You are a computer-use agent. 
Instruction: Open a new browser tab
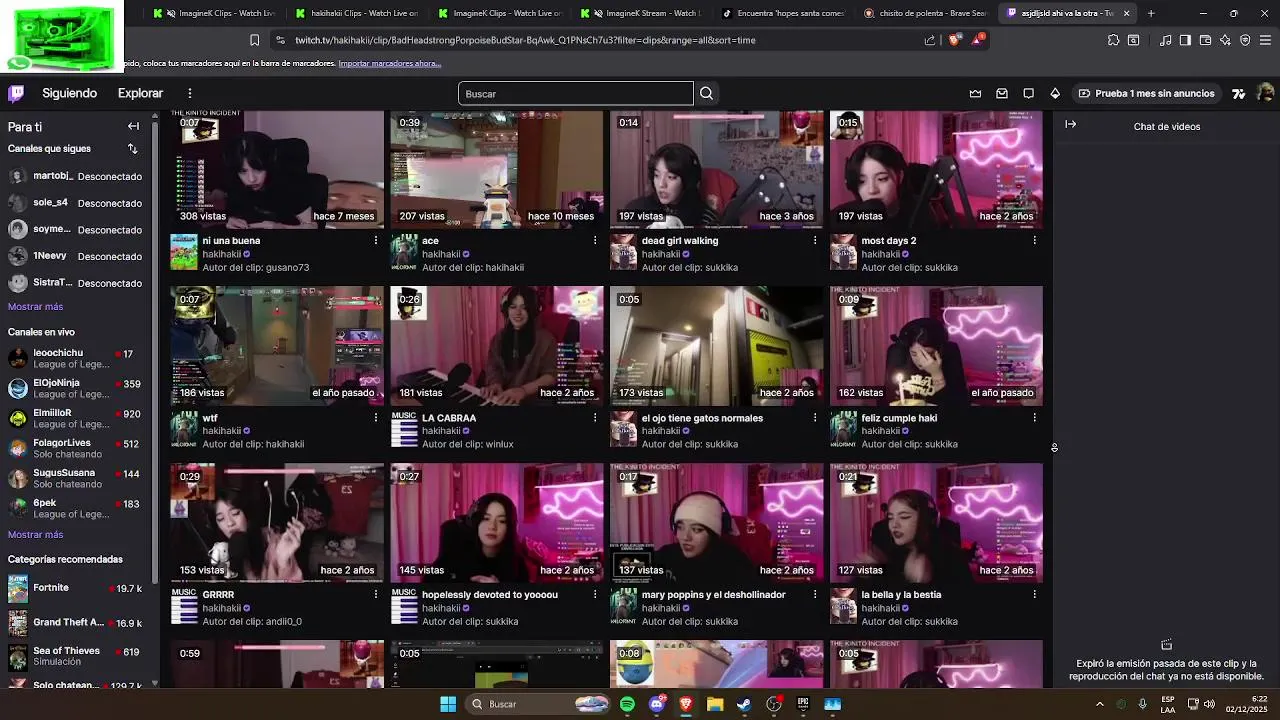pos(1151,13)
